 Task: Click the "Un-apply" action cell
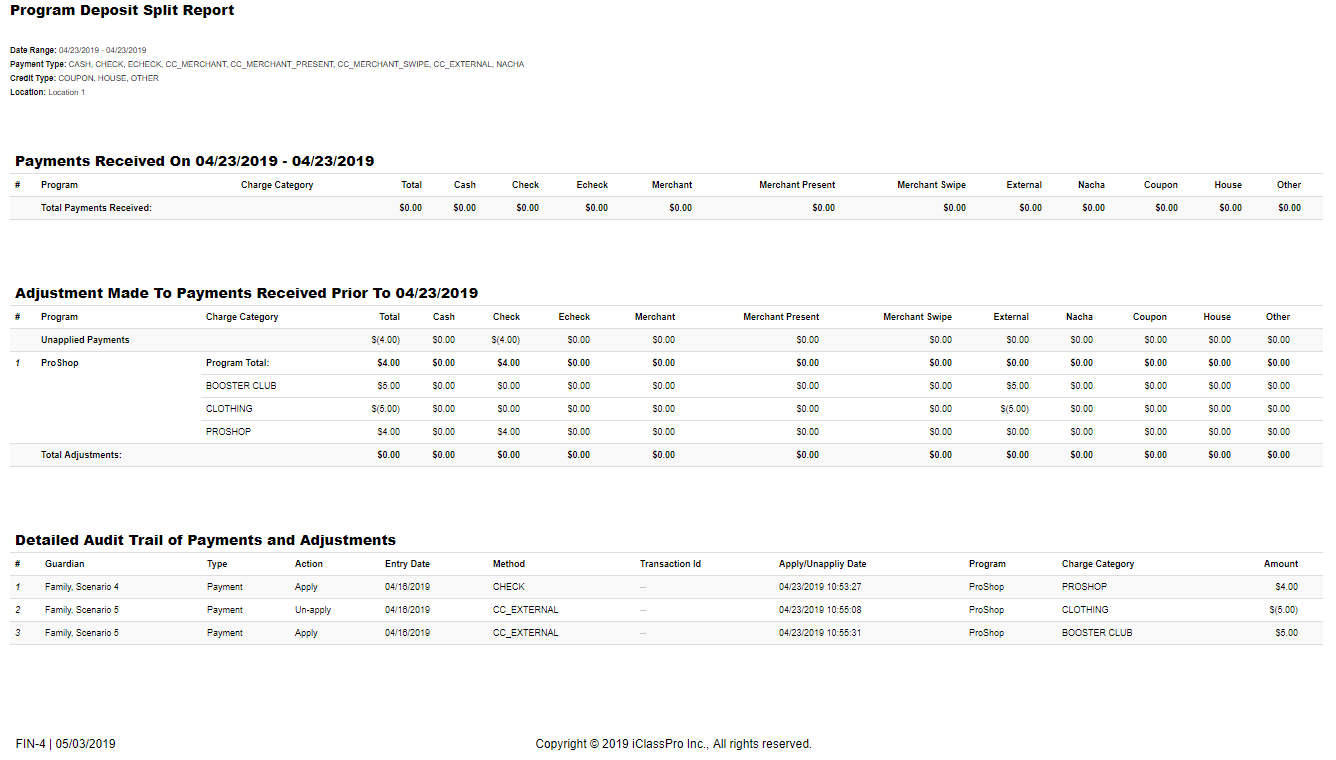(313, 610)
